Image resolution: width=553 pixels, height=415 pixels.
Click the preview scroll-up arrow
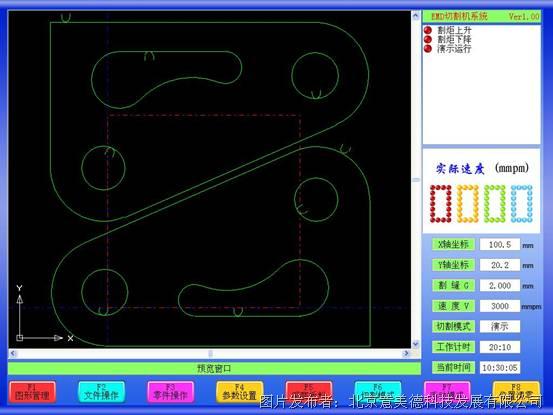pyautogui.click(x=416, y=16)
